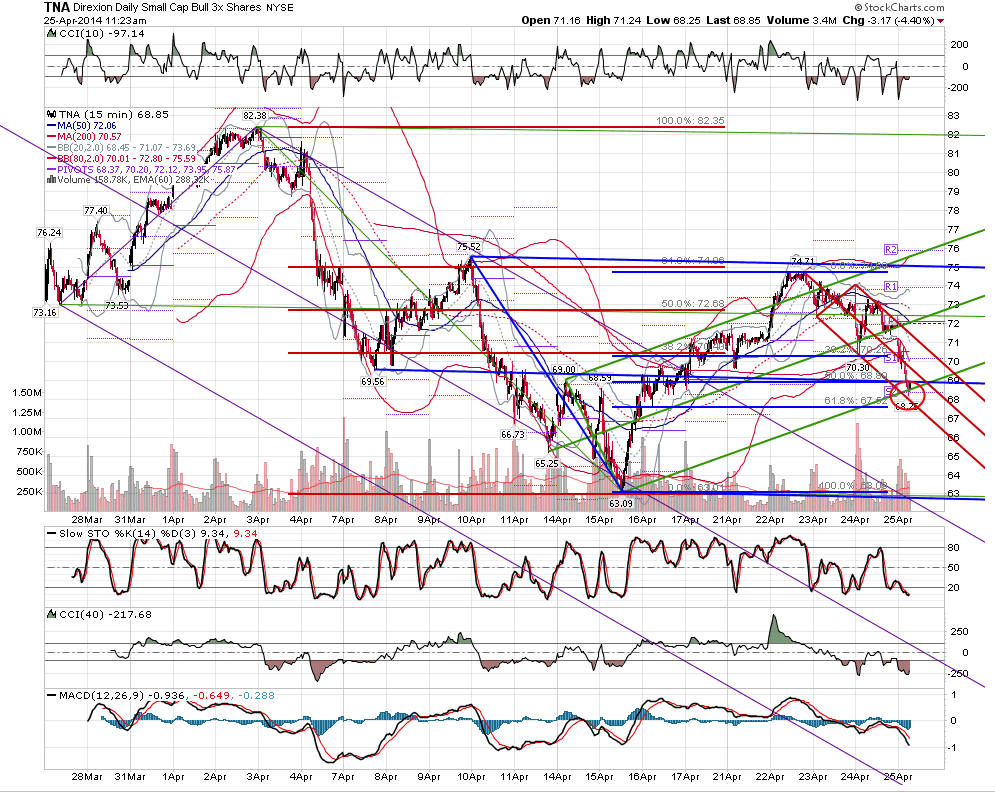995x792 pixels.
Task: Click the 'Volume 3.4M' header value
Action: [801, 20]
